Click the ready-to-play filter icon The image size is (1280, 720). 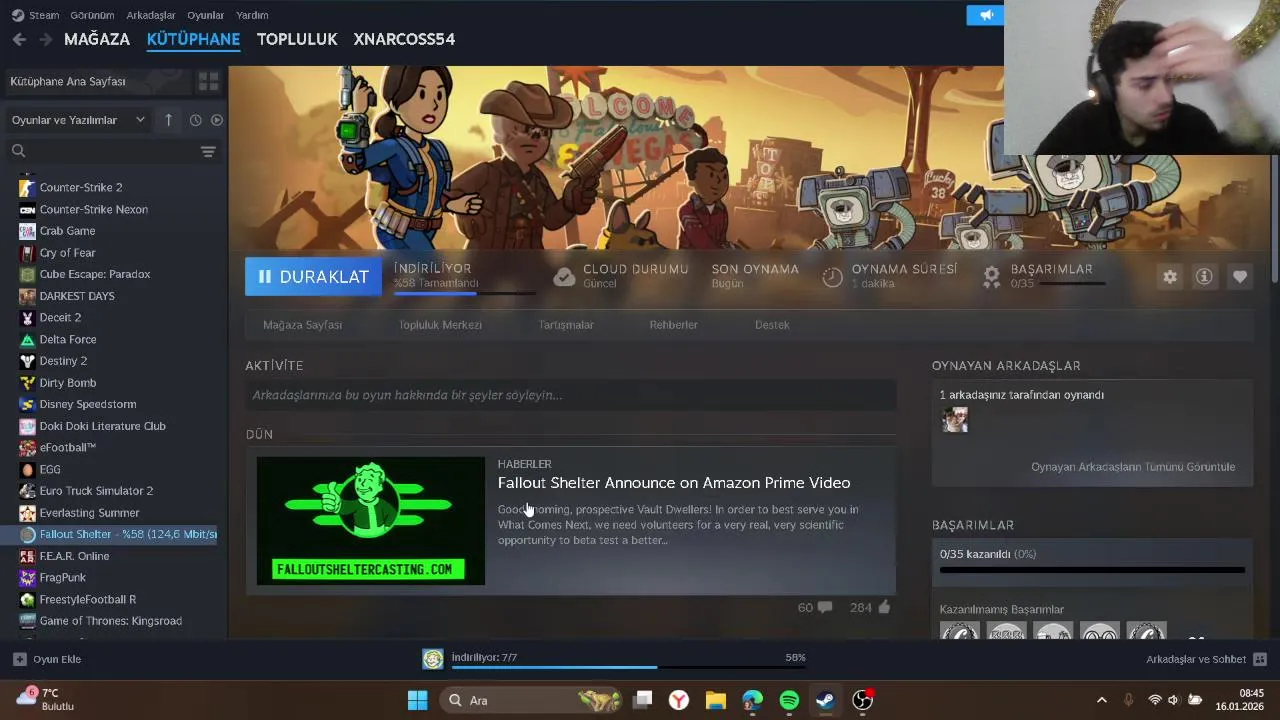pyautogui.click(x=217, y=120)
